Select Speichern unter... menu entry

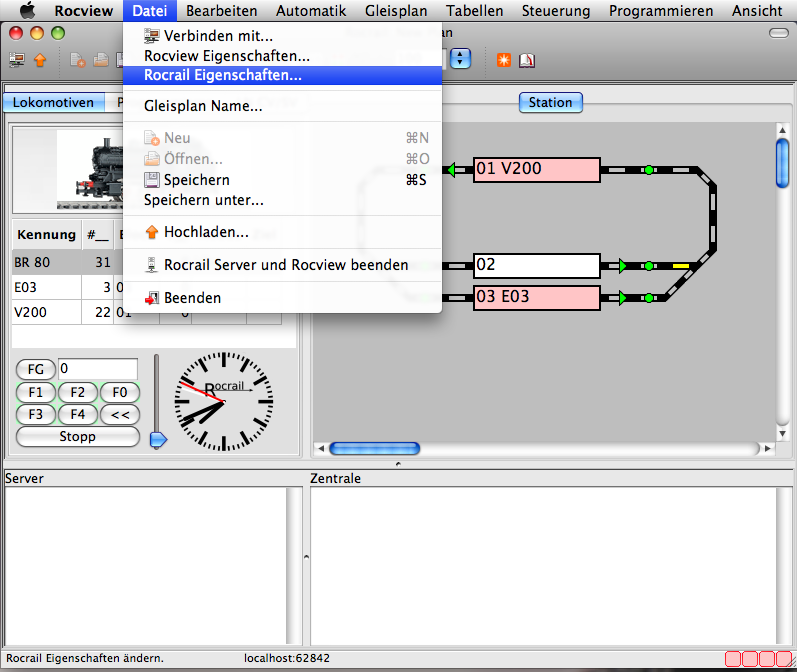point(204,200)
